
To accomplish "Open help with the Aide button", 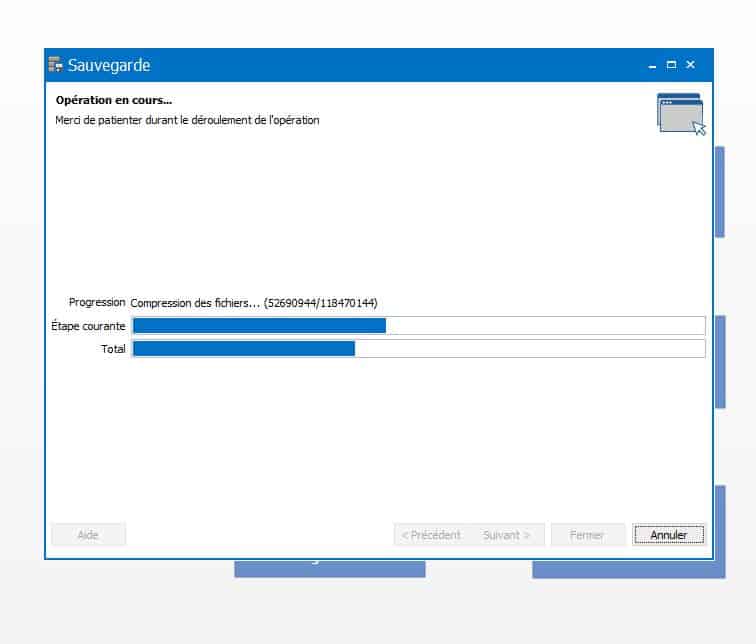I will [88, 535].
